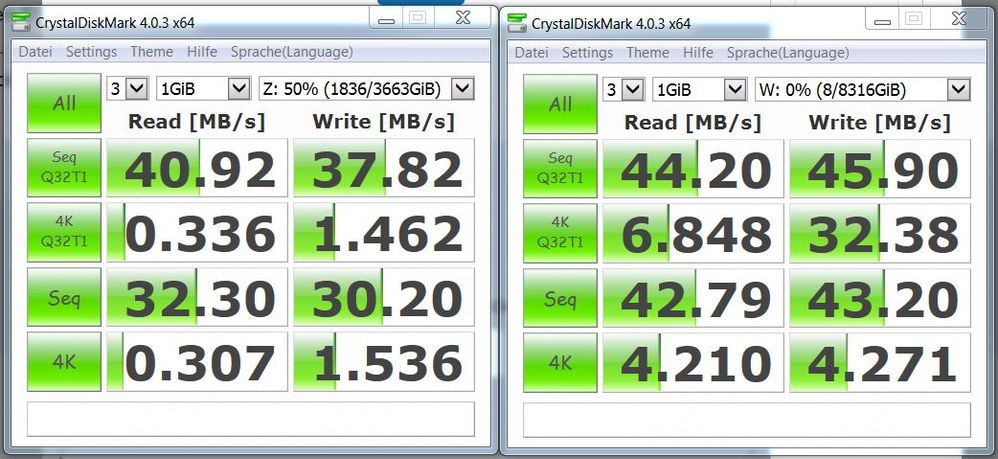Click Read [MB/s] header in left window
The width and height of the screenshot is (998, 459).
(196, 121)
